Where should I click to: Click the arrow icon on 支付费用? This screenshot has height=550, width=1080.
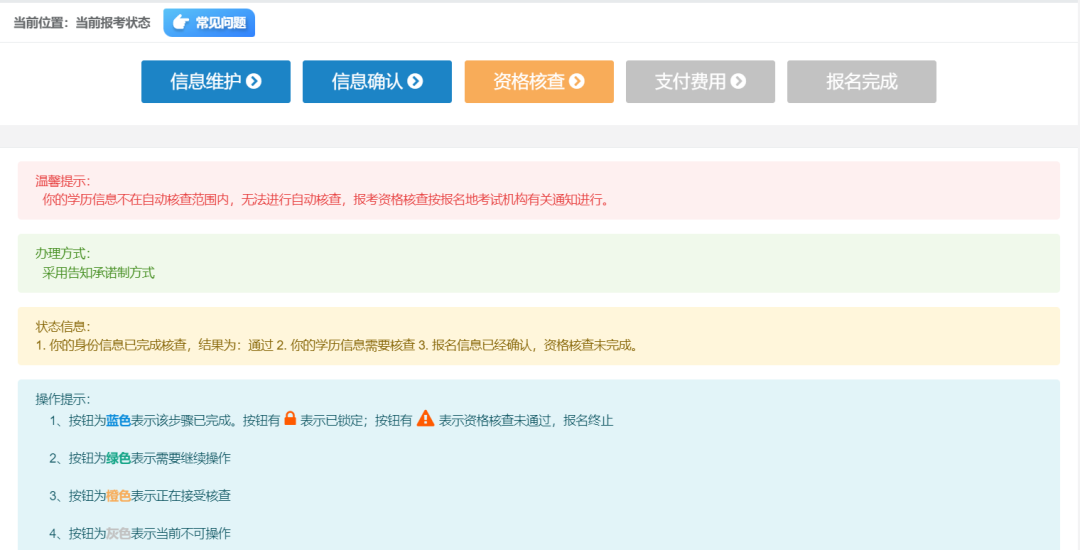[x=738, y=81]
